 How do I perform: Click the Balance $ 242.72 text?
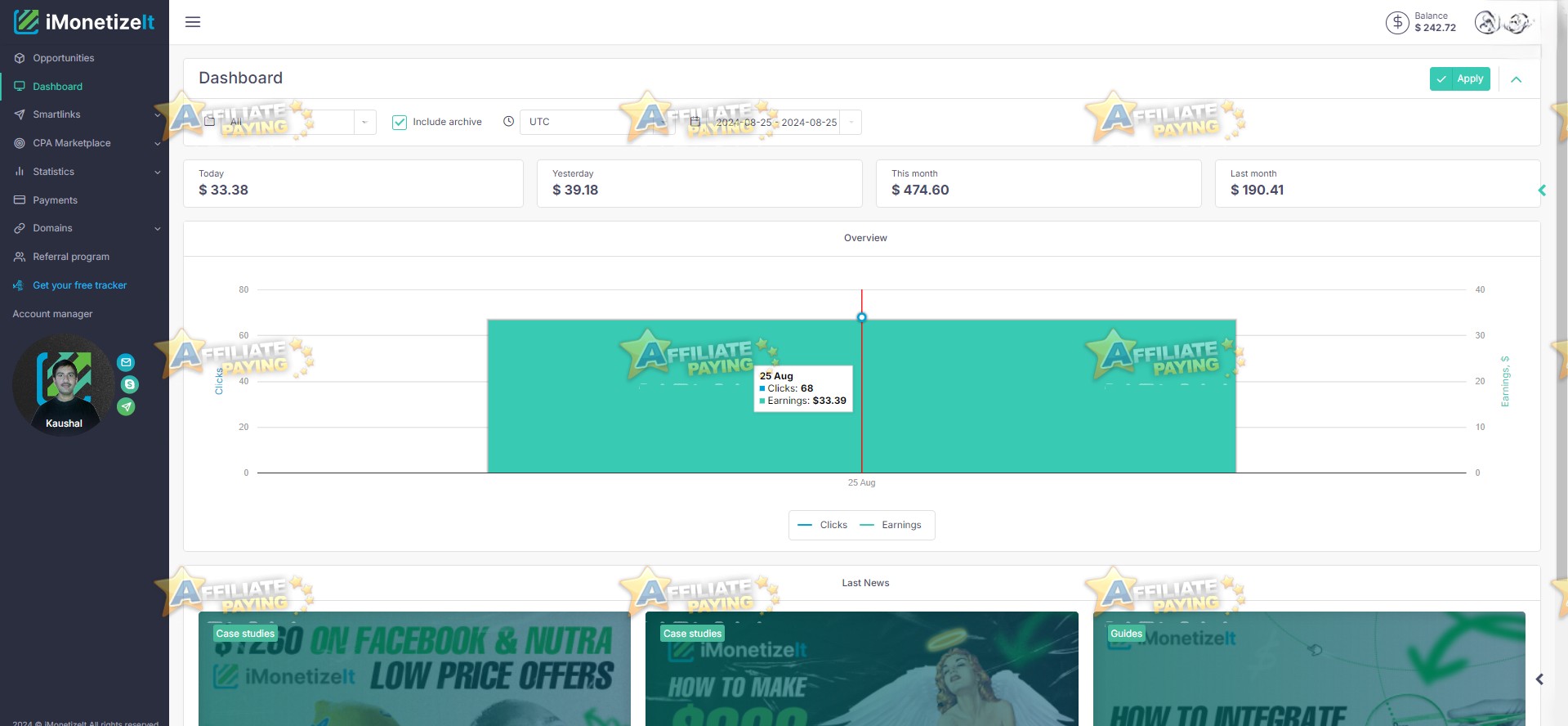(x=1435, y=22)
